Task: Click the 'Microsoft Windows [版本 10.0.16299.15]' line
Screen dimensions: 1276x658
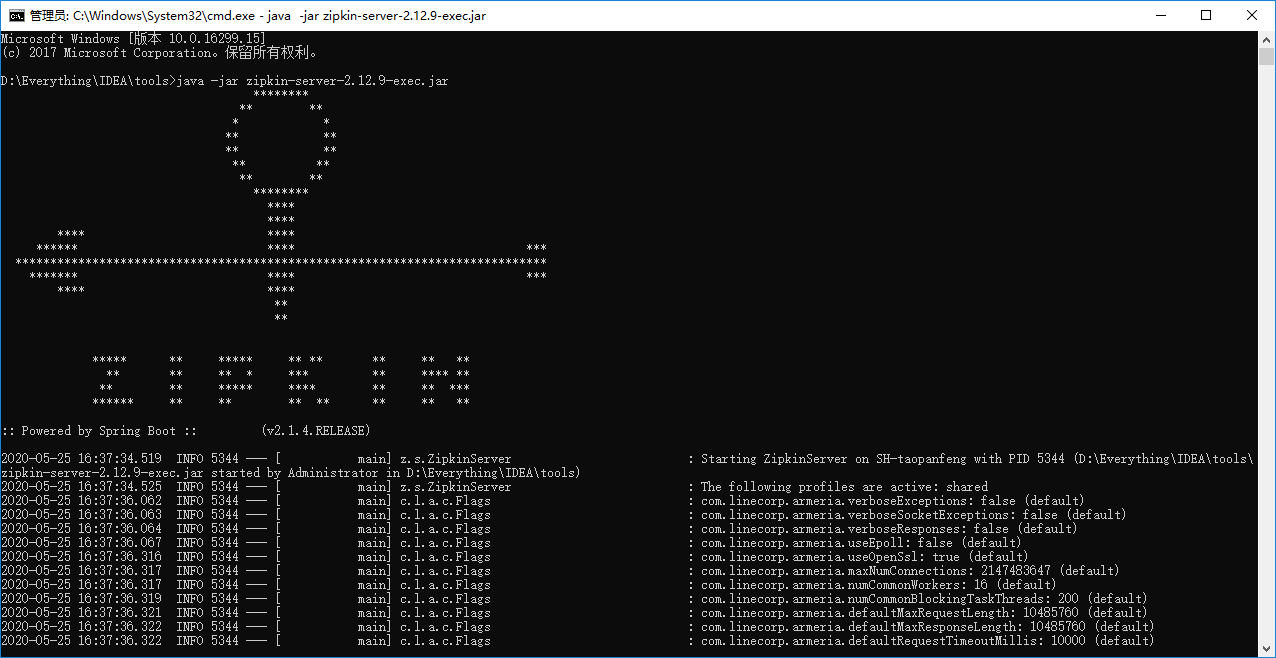Action: (133, 38)
